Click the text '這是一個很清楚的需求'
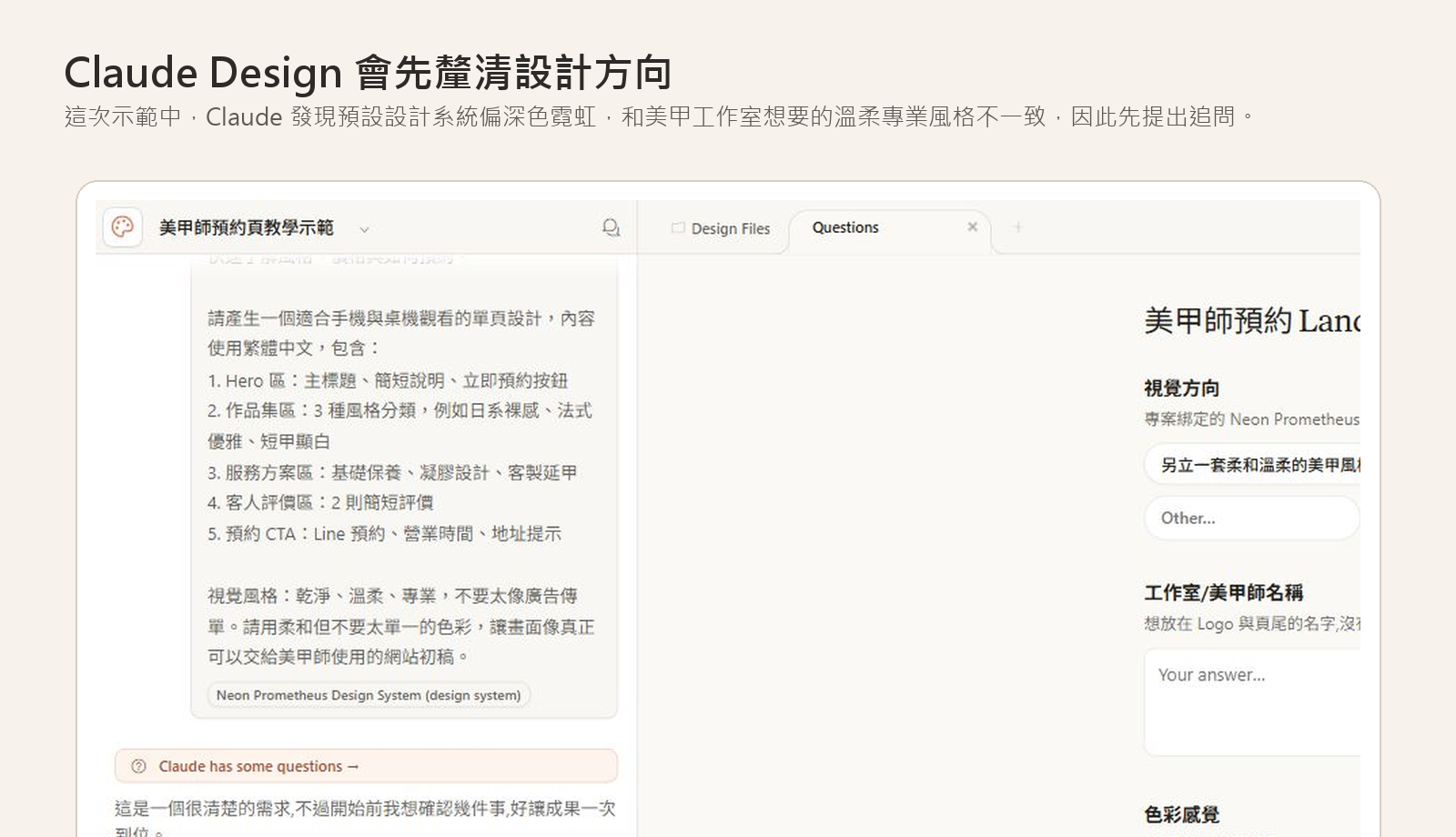The width and height of the screenshot is (1456, 837). tap(201, 808)
